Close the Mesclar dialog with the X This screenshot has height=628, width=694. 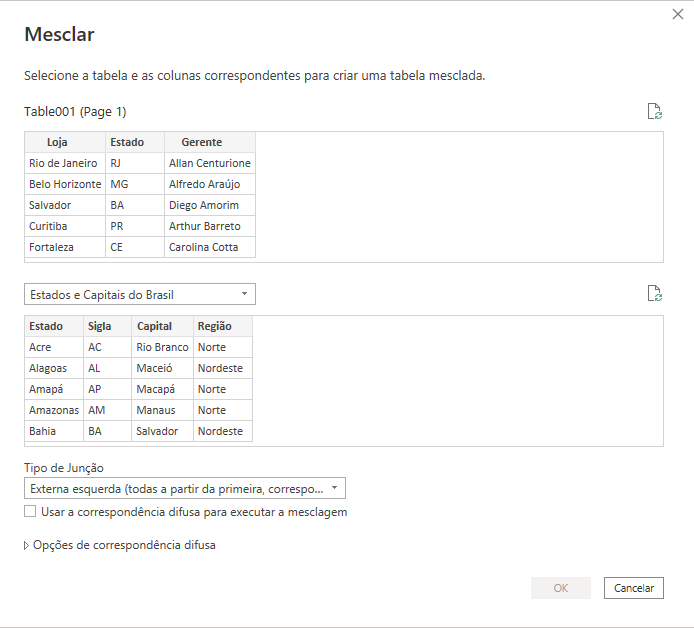[678, 14]
